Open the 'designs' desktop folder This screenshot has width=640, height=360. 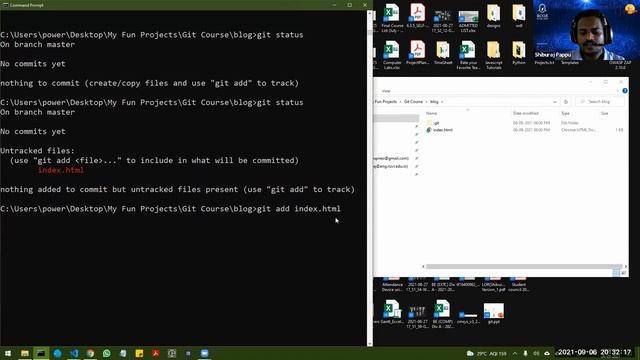[493, 16]
